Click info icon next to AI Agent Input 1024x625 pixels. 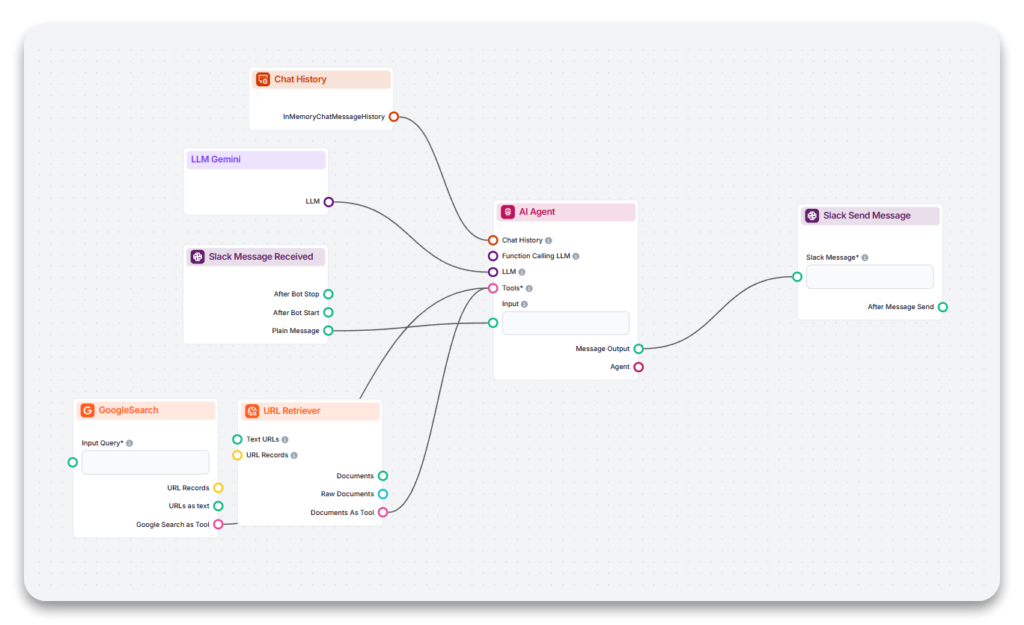[x=524, y=304]
